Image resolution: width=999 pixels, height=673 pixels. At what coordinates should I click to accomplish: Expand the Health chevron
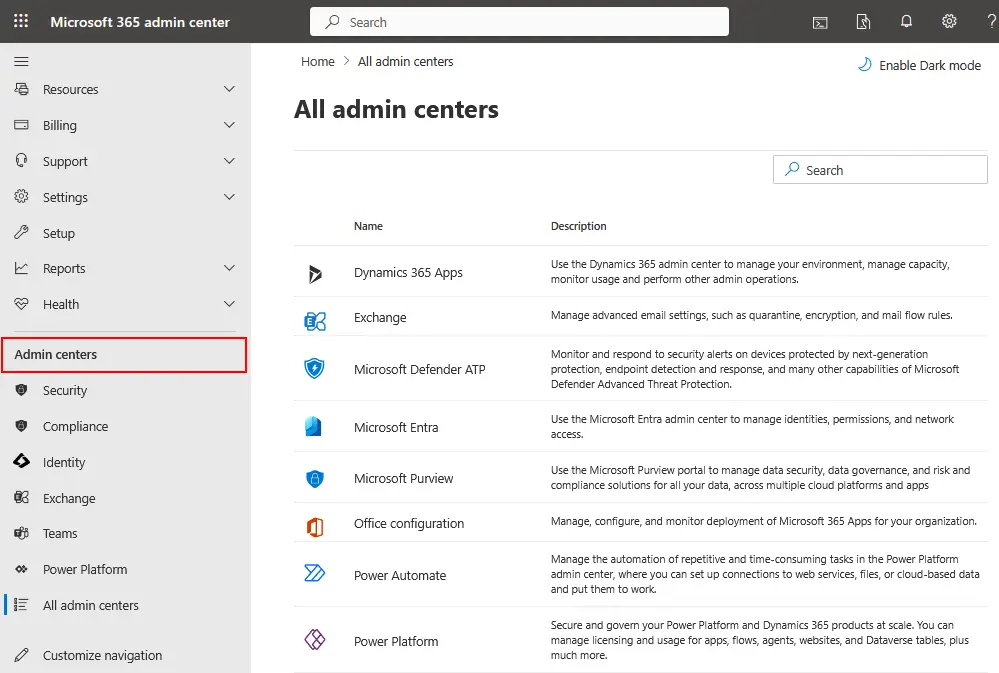(229, 304)
